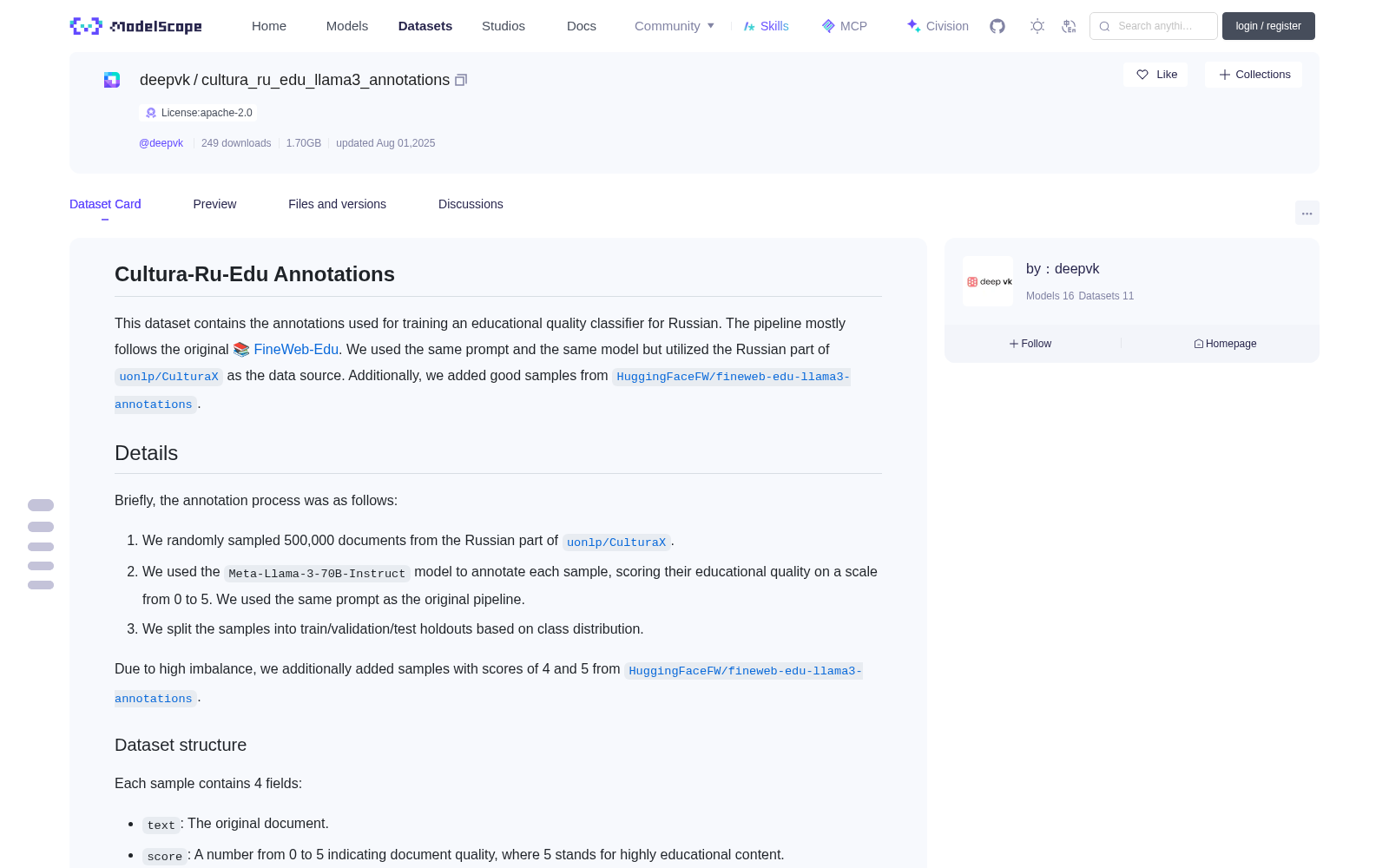Click the 'Cultura-Ru-Edu Annotations' heading
The height and width of the screenshot is (868, 1389).
click(x=254, y=274)
